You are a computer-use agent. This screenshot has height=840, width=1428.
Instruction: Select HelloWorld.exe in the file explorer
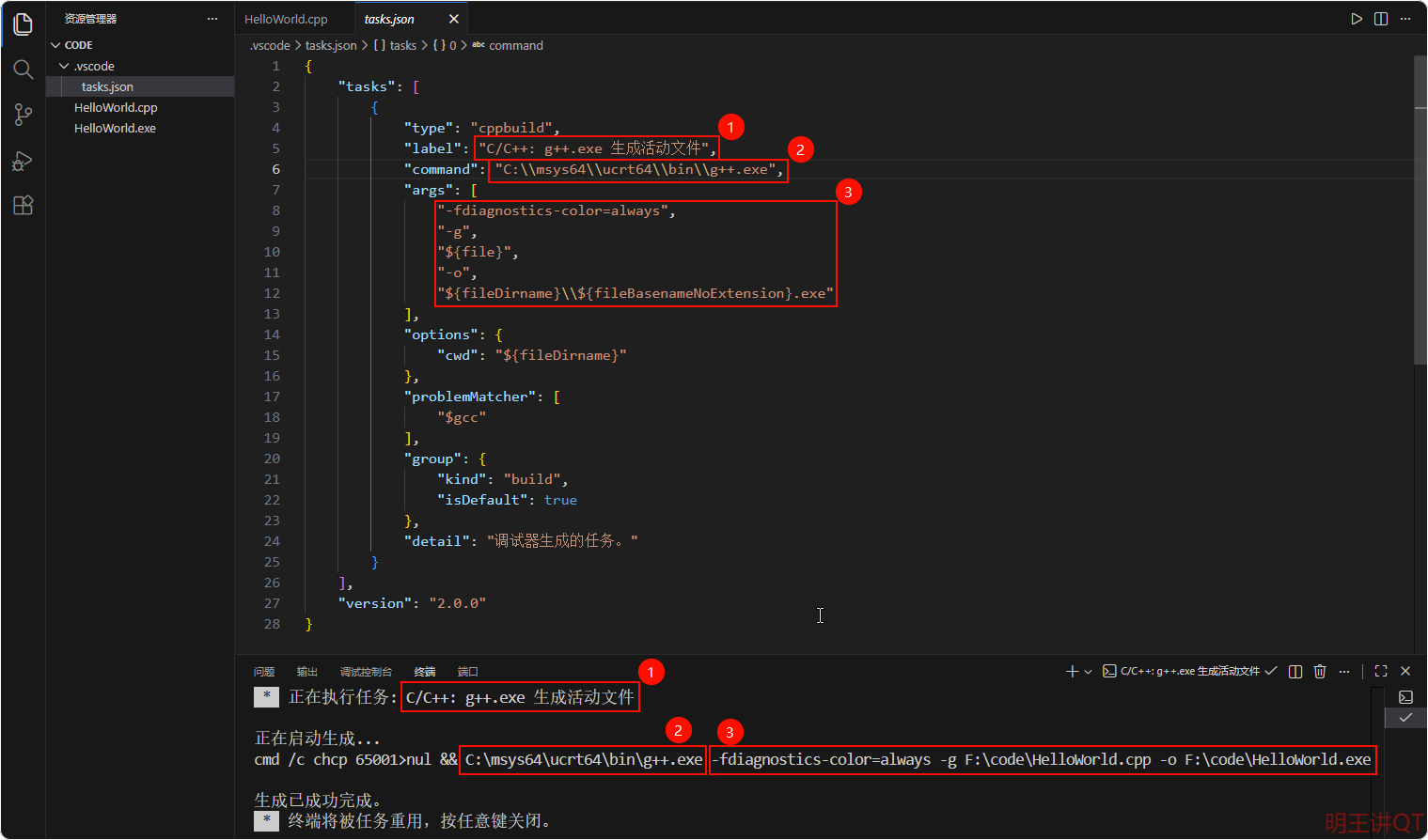[115, 129]
